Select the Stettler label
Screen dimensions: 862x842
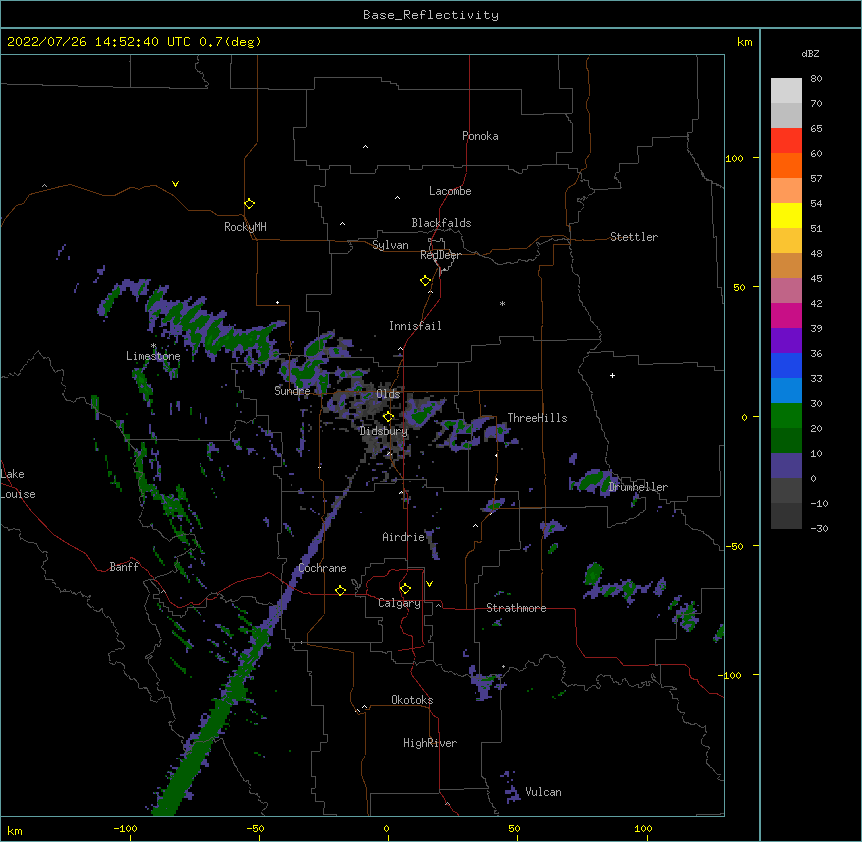(634, 237)
